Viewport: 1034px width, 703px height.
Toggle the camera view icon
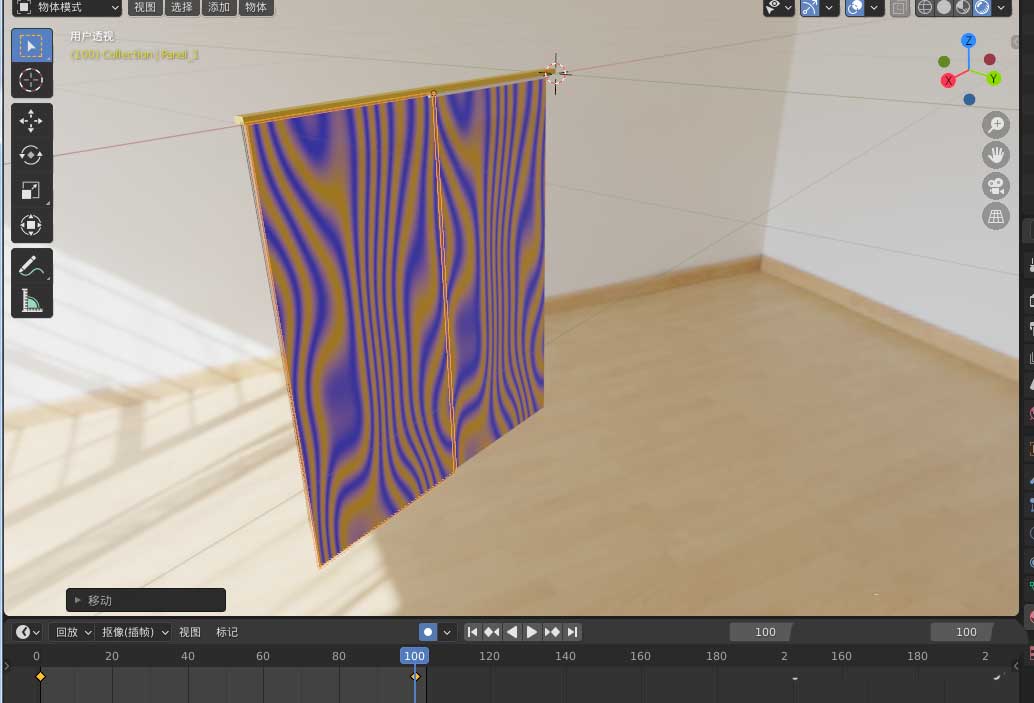995,185
